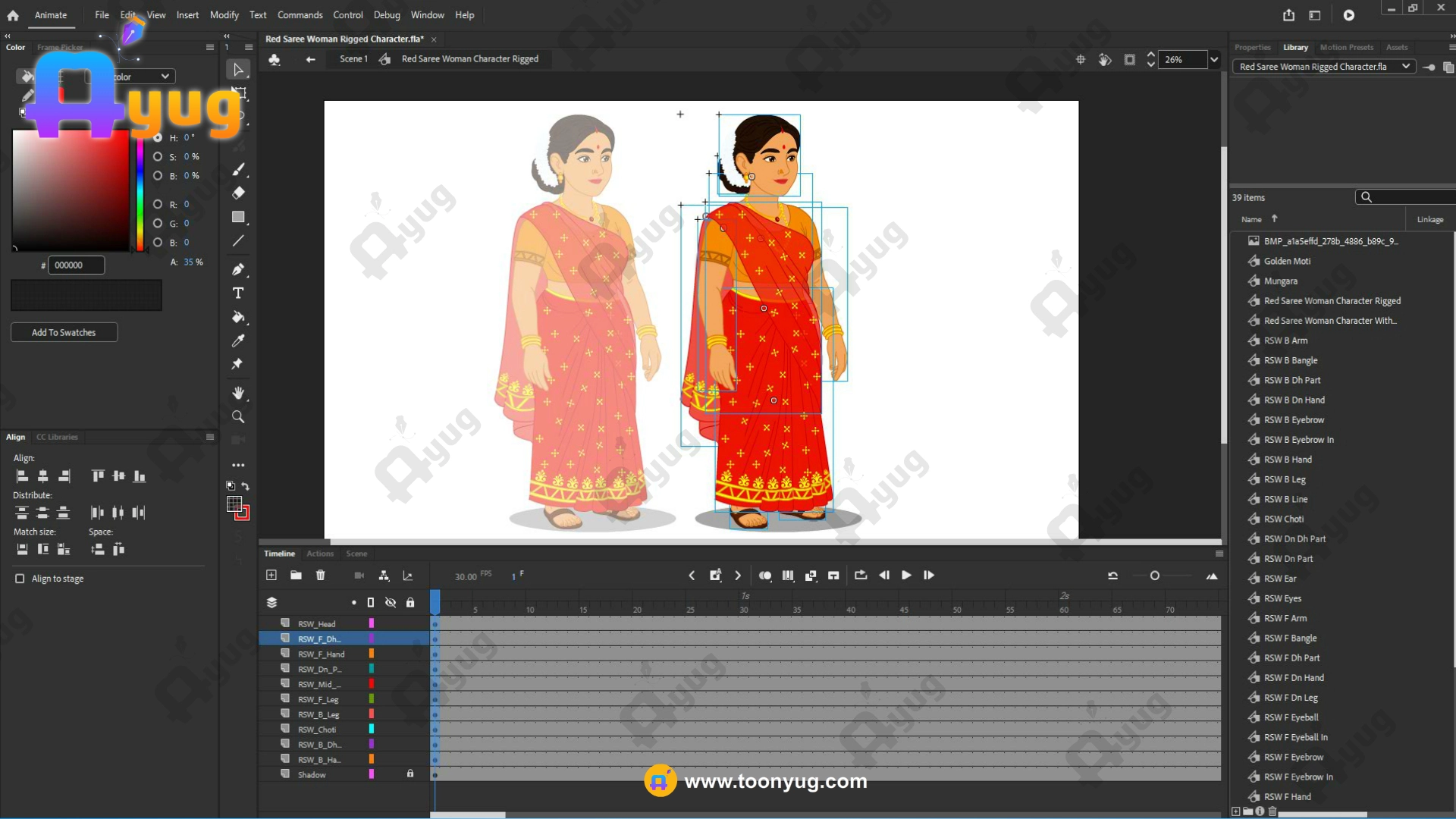
Task: Expand the library document dropdown
Action: [x=1405, y=67]
